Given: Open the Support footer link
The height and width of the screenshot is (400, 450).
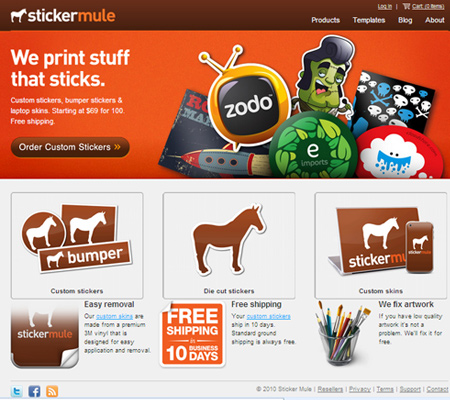Looking at the screenshot, I should pos(410,389).
